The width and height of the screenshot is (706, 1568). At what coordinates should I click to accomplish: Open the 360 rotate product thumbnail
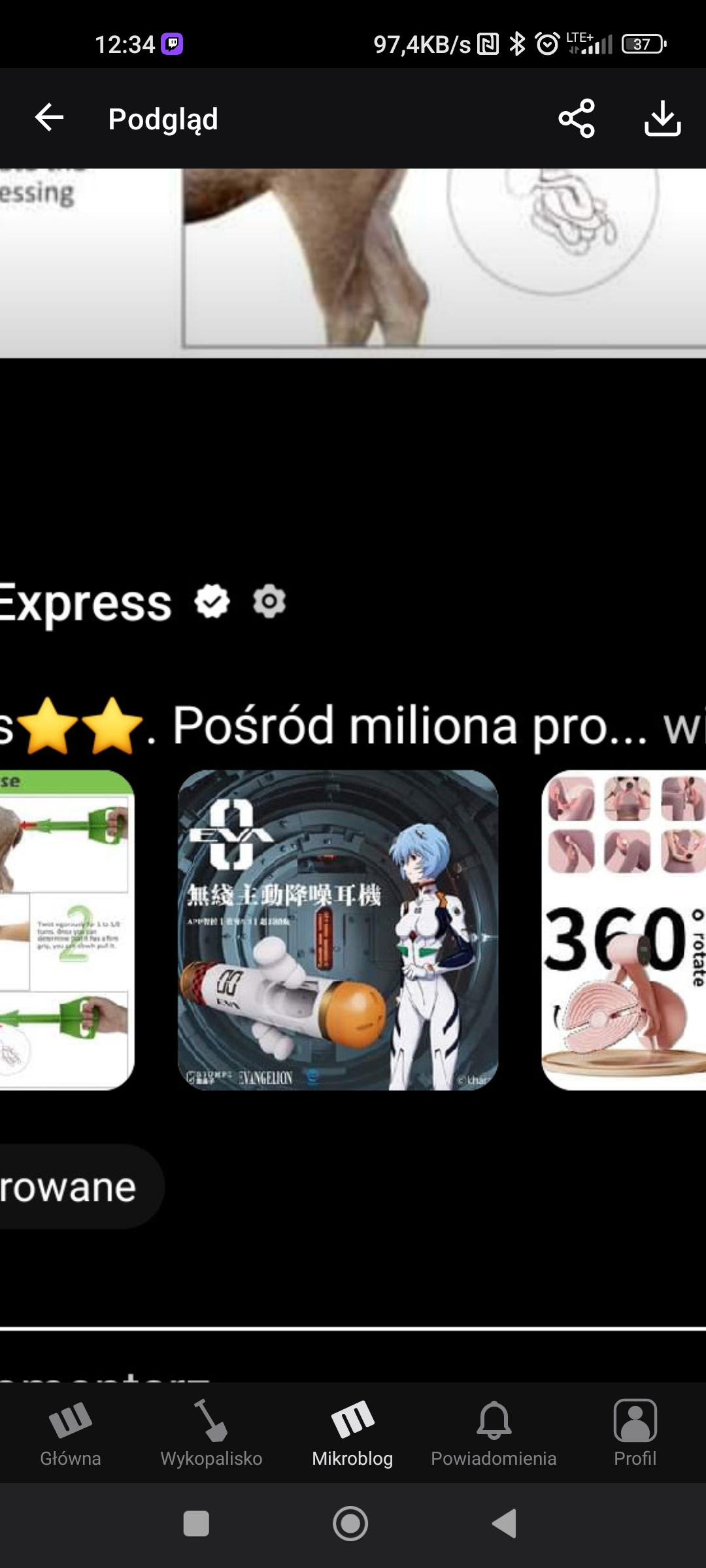(x=624, y=930)
